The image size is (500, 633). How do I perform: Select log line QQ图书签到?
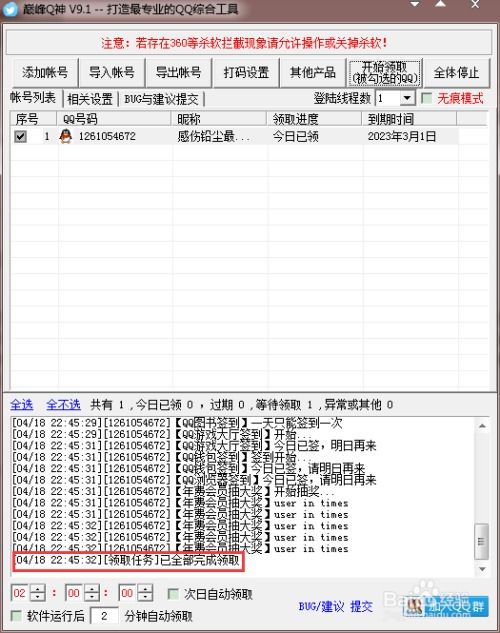178,423
